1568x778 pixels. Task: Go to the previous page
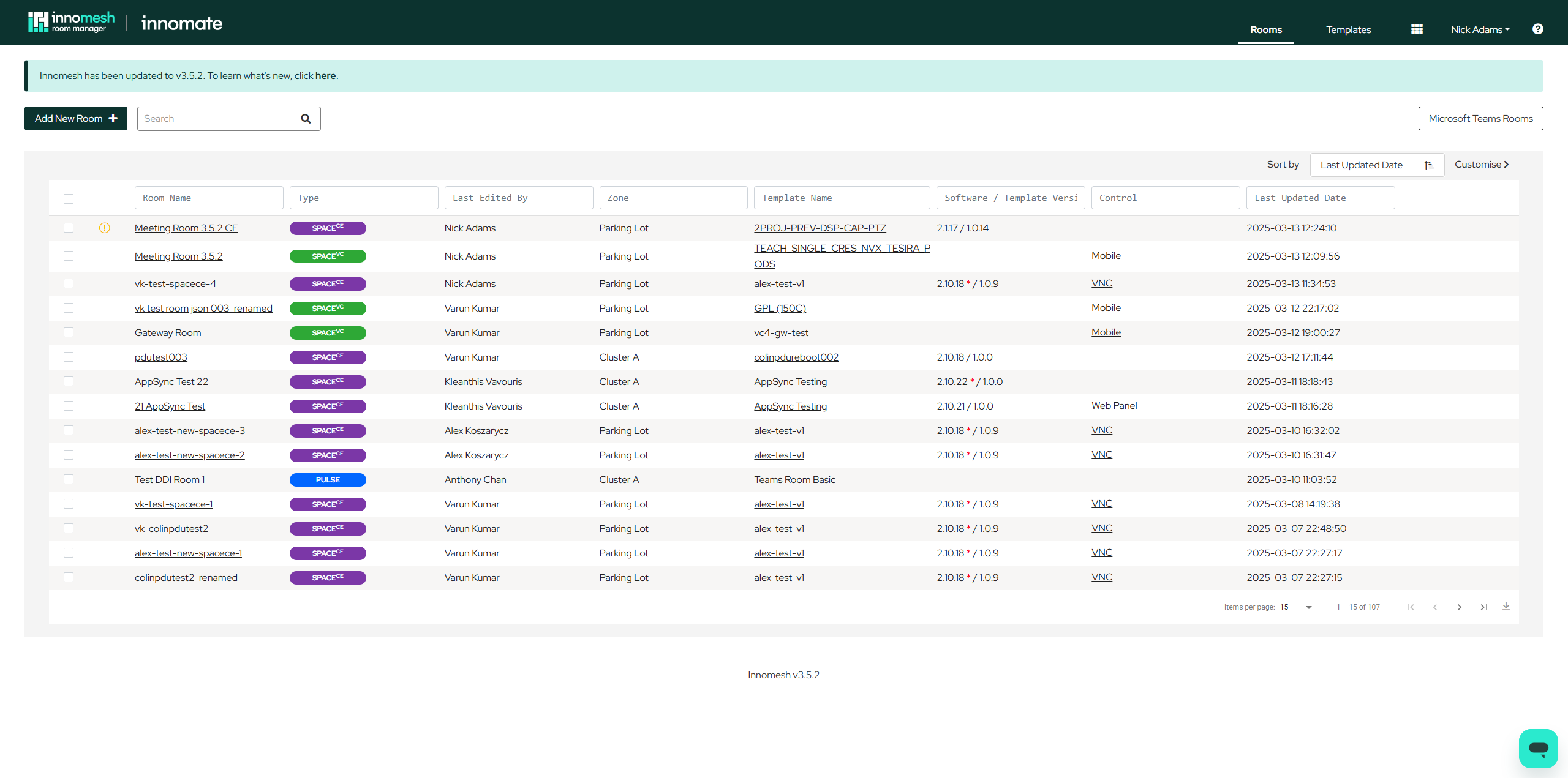[1435, 607]
